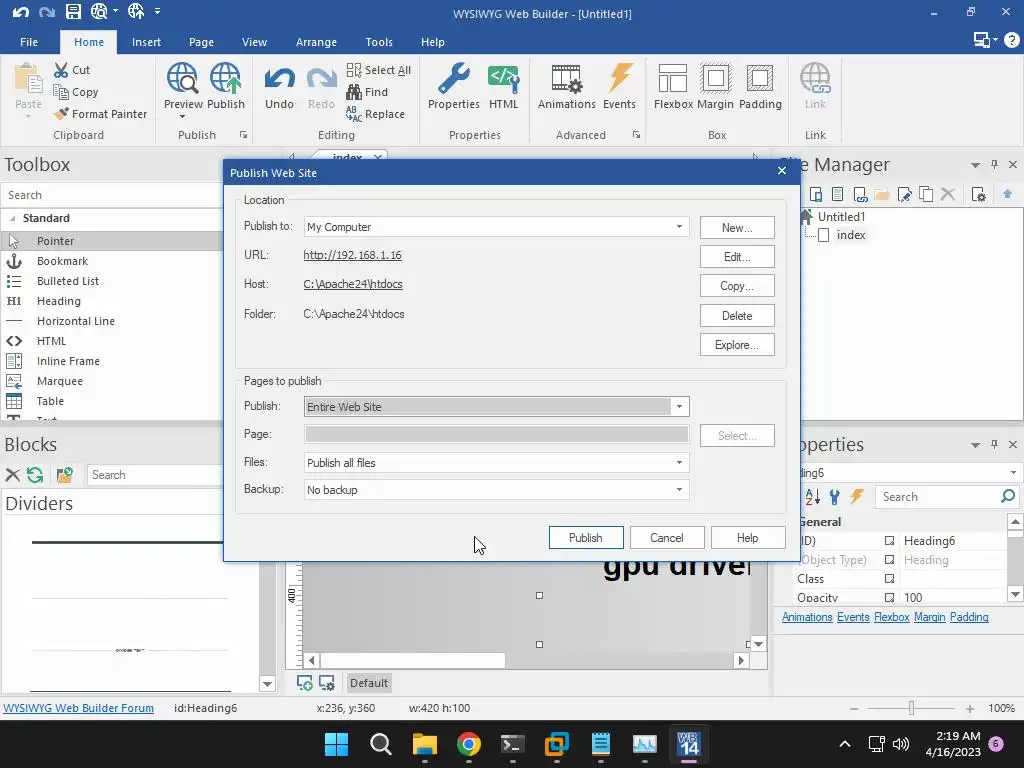Click the Save icon in quick access toolbar
Image resolution: width=1024 pixels, height=768 pixels.
pos(73,11)
